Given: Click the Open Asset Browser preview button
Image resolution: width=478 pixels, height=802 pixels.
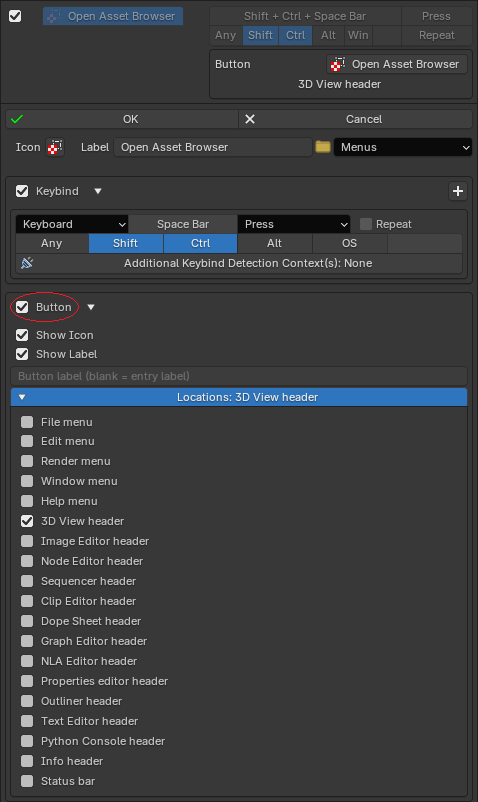Looking at the screenshot, I should pyautogui.click(x=397, y=64).
